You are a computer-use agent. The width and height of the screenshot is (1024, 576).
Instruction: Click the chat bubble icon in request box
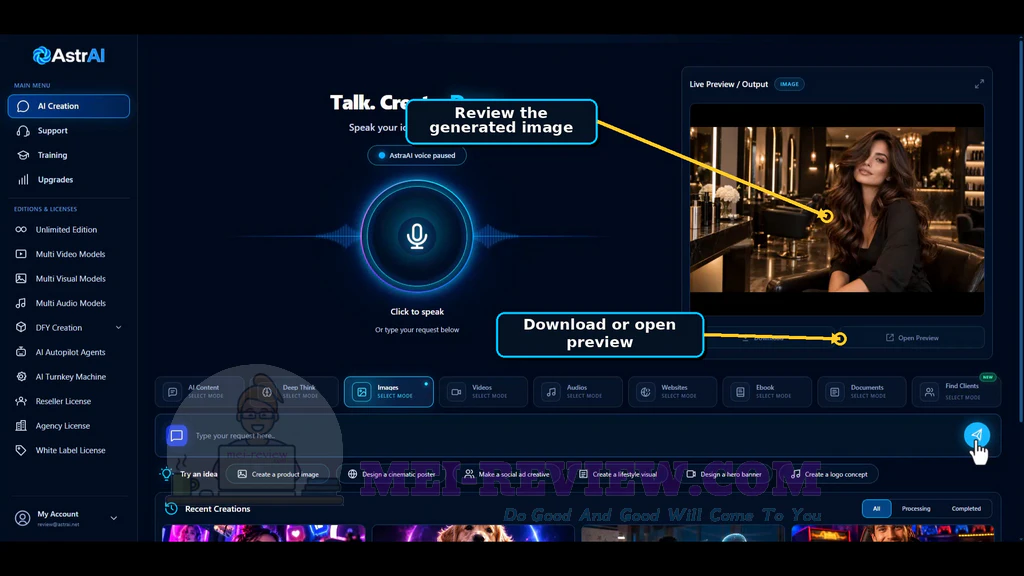pos(176,436)
